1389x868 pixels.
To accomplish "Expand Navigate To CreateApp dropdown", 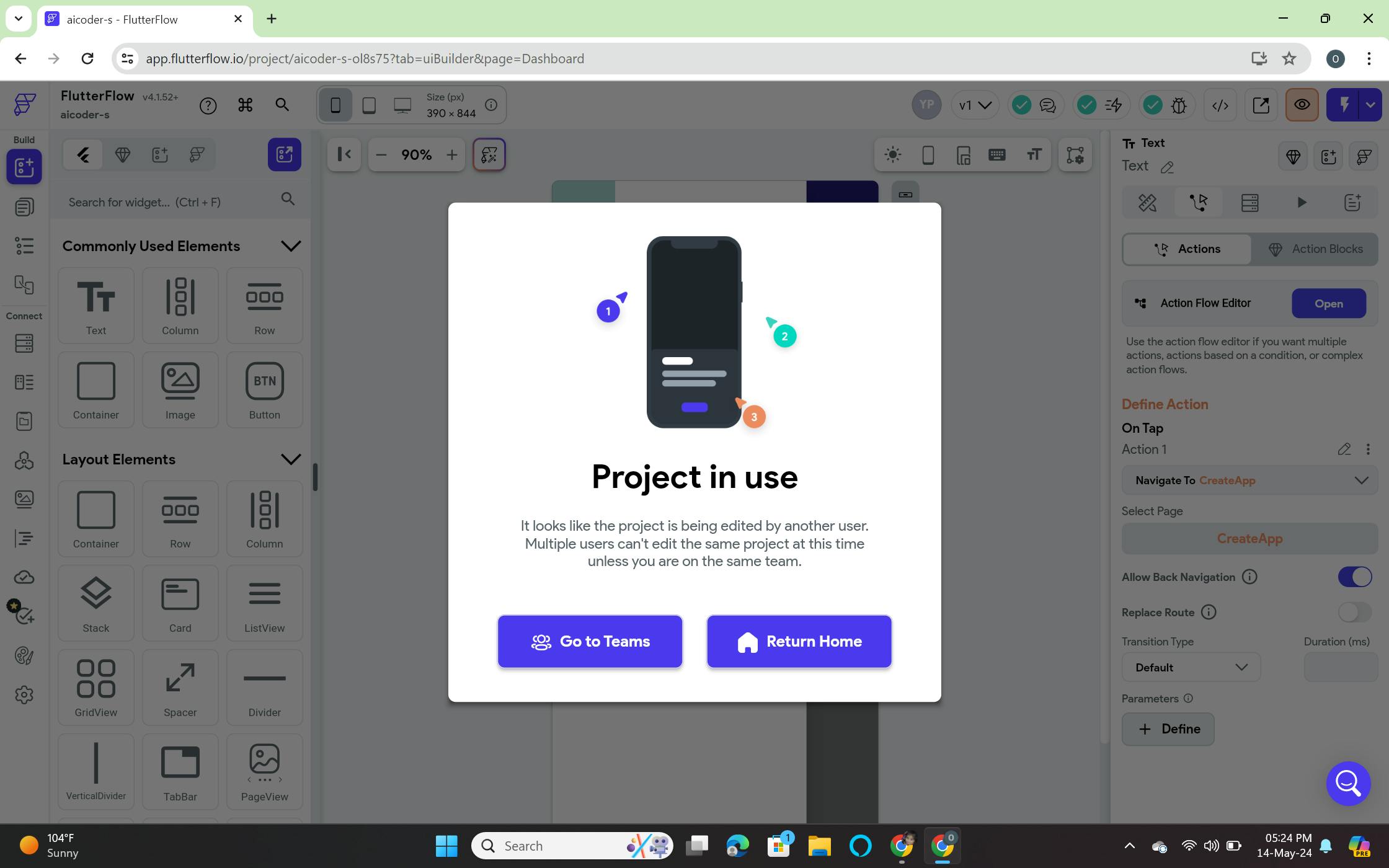I will click(x=1249, y=480).
